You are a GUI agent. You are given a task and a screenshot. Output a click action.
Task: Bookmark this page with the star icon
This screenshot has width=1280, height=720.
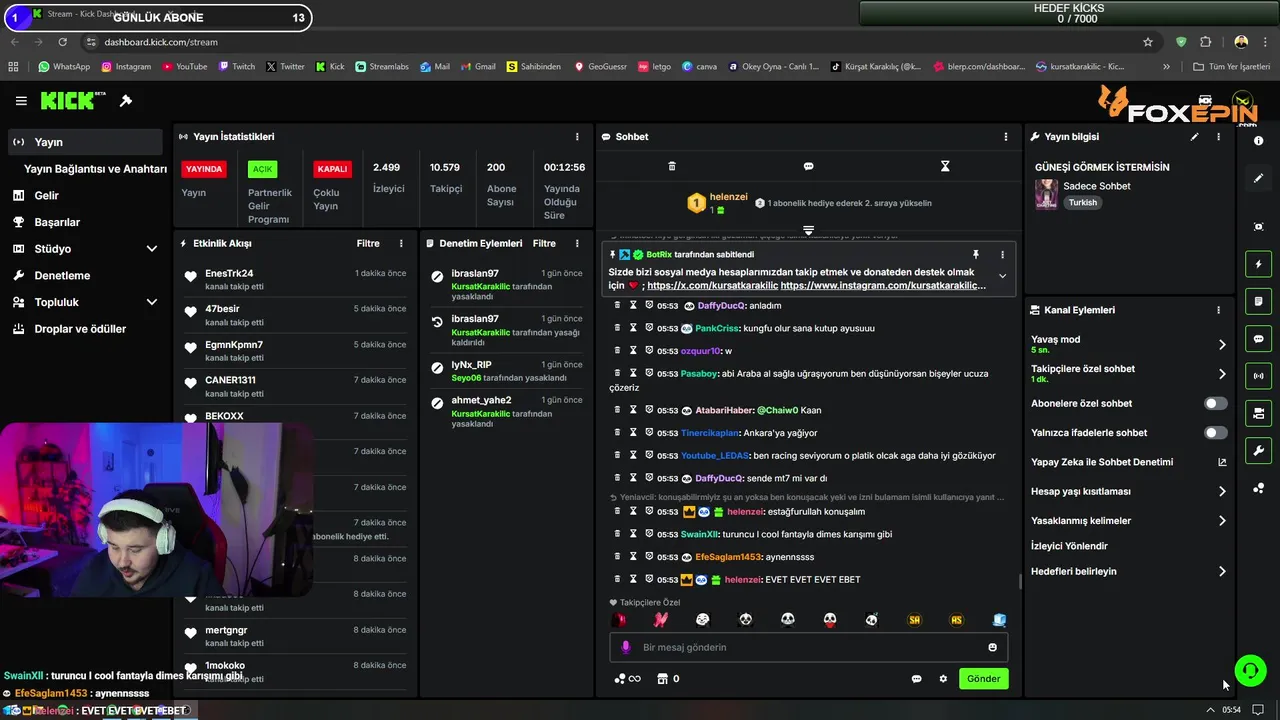[x=1148, y=42]
